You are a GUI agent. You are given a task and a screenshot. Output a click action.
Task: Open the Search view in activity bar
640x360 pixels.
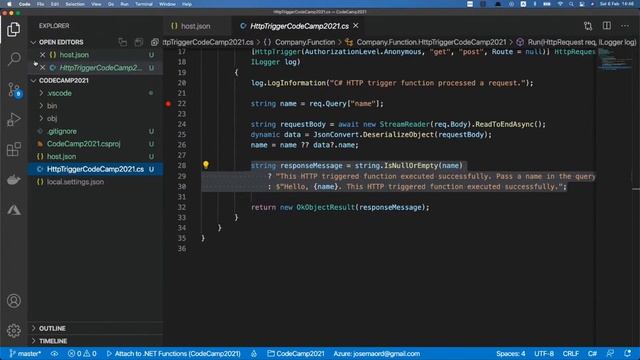(x=13, y=59)
